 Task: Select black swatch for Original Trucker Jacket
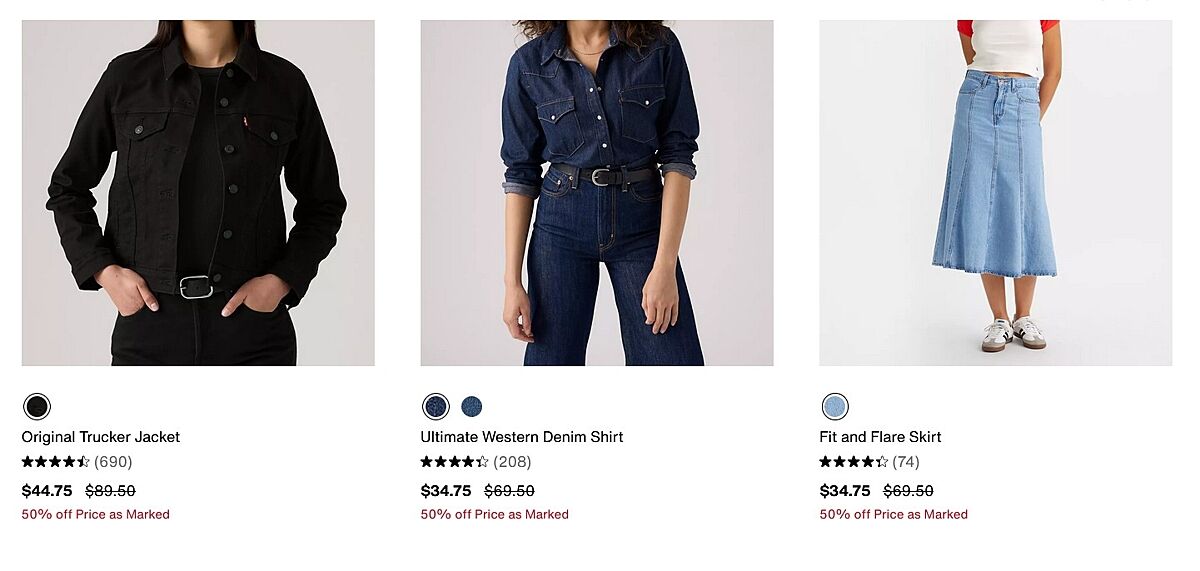tap(37, 406)
